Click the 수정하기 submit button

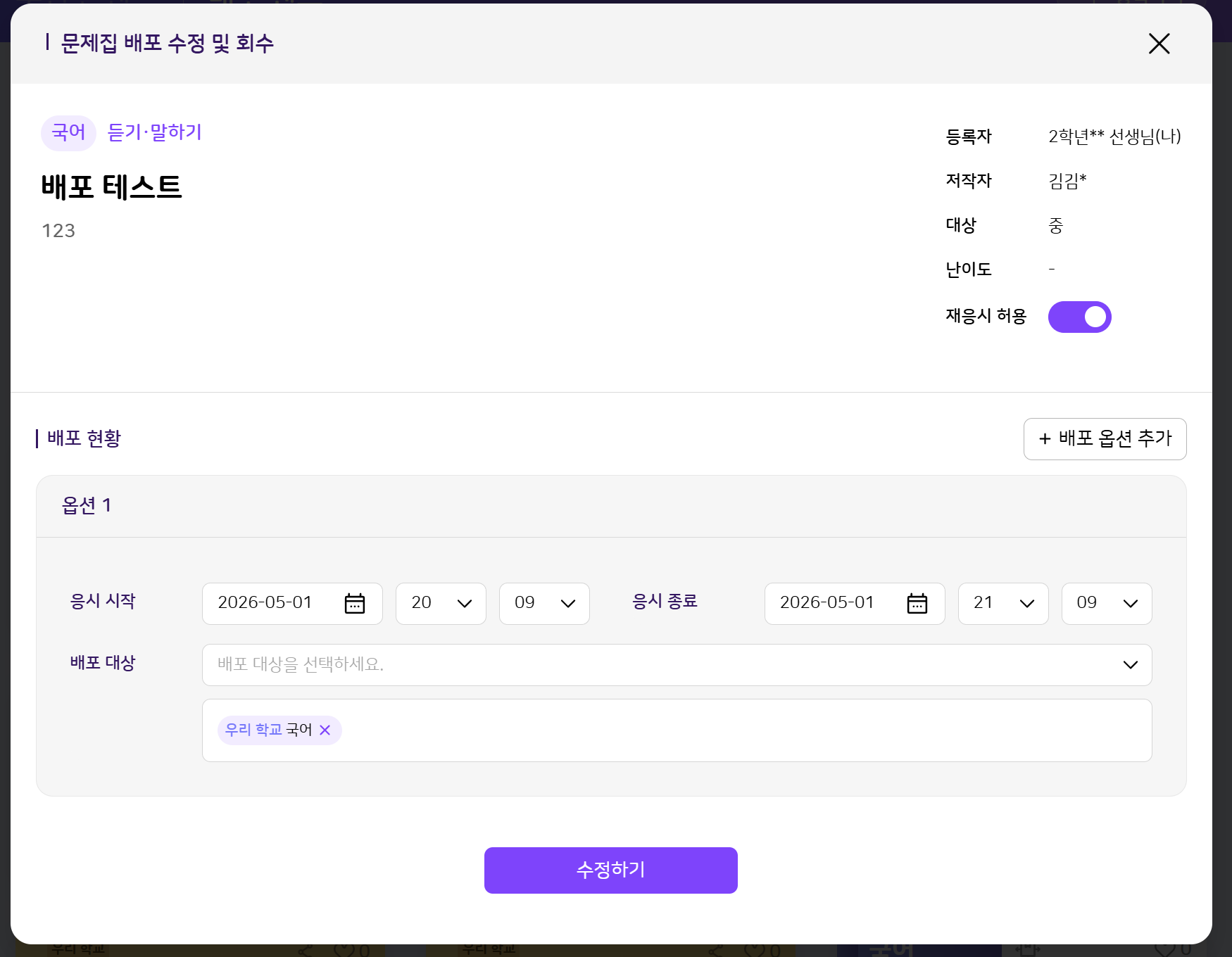(x=611, y=870)
